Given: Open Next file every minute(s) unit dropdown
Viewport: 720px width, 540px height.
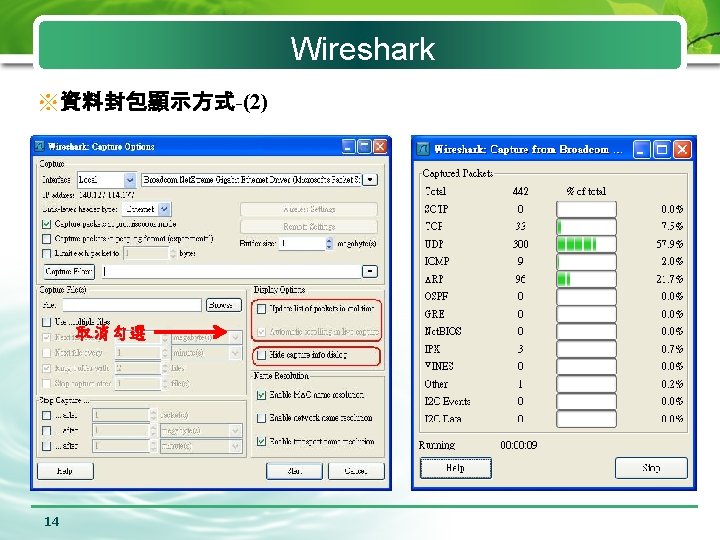Looking at the screenshot, I should [x=236, y=353].
